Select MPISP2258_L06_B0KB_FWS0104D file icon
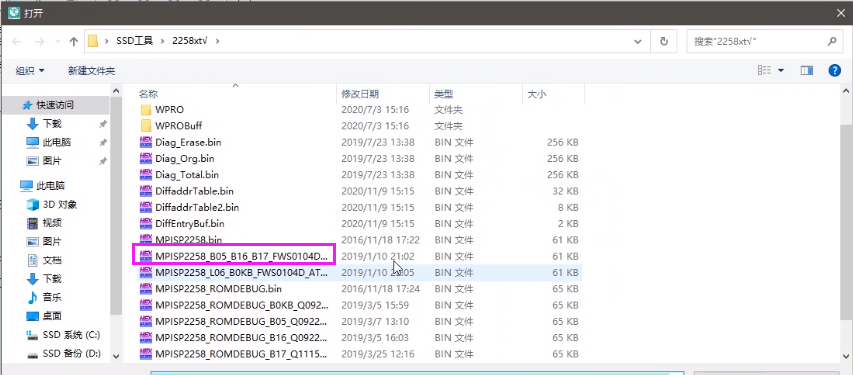Screen dimensions: 853x375 (x=145, y=272)
